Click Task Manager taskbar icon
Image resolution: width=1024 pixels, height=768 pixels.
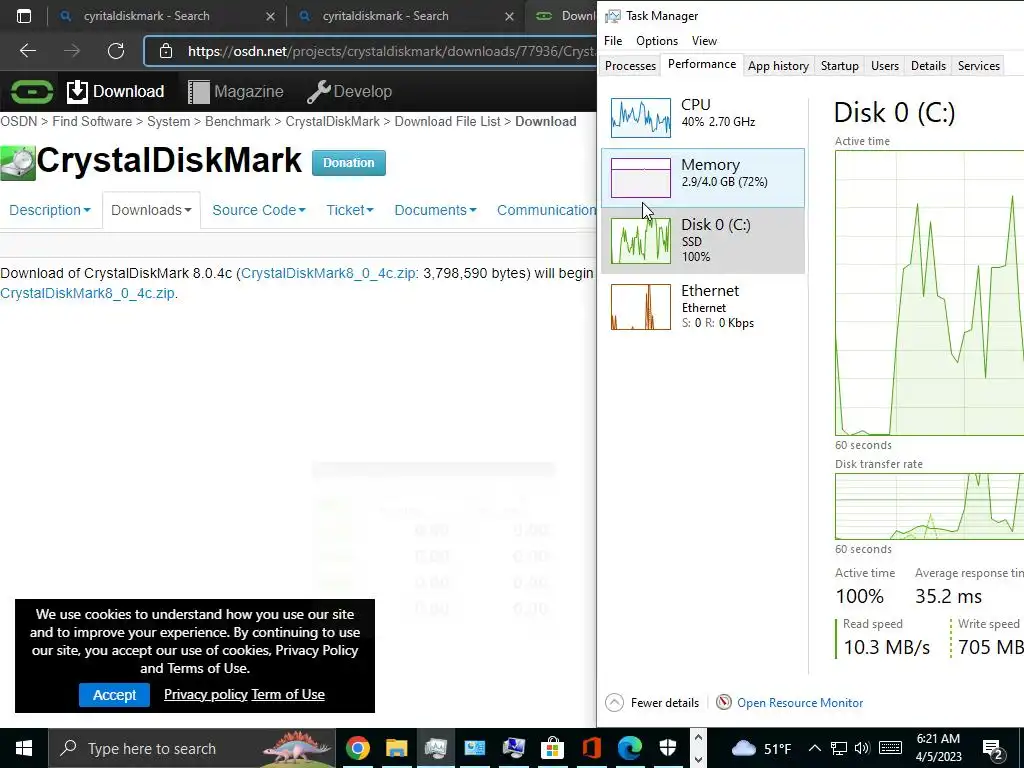(x=436, y=748)
